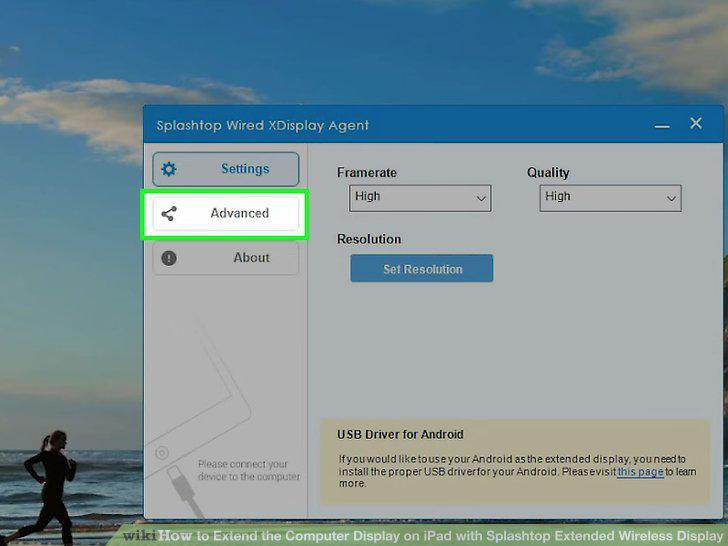
Task: Click the Framerate label
Action: click(x=367, y=173)
